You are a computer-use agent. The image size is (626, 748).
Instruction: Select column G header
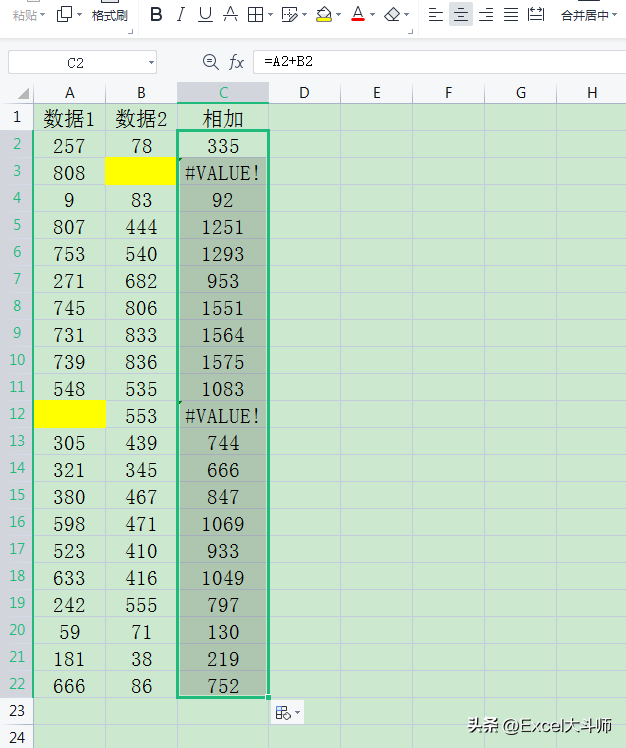pyautogui.click(x=521, y=92)
